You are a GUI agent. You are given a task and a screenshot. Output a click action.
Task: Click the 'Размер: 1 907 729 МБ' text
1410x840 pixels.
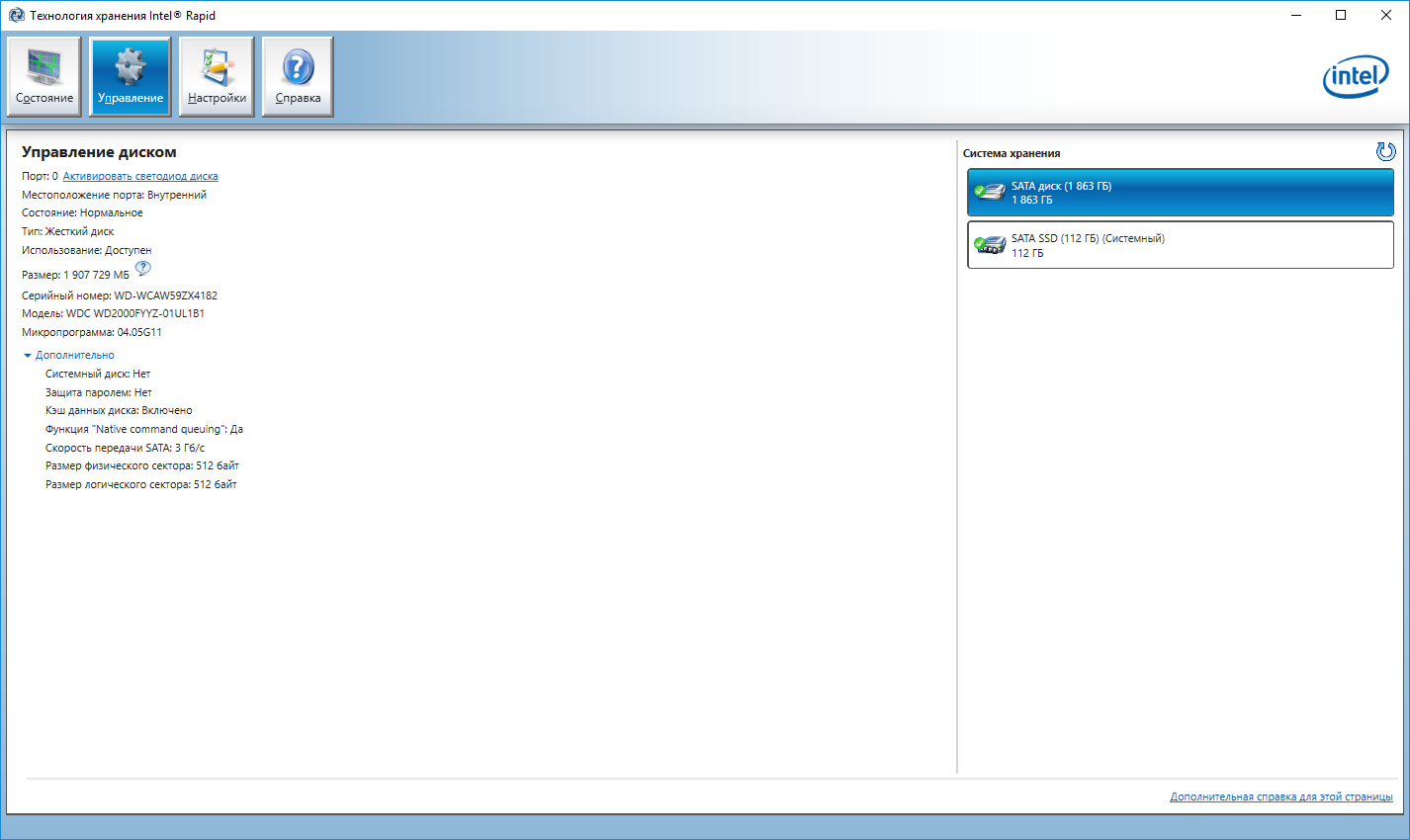coord(75,275)
